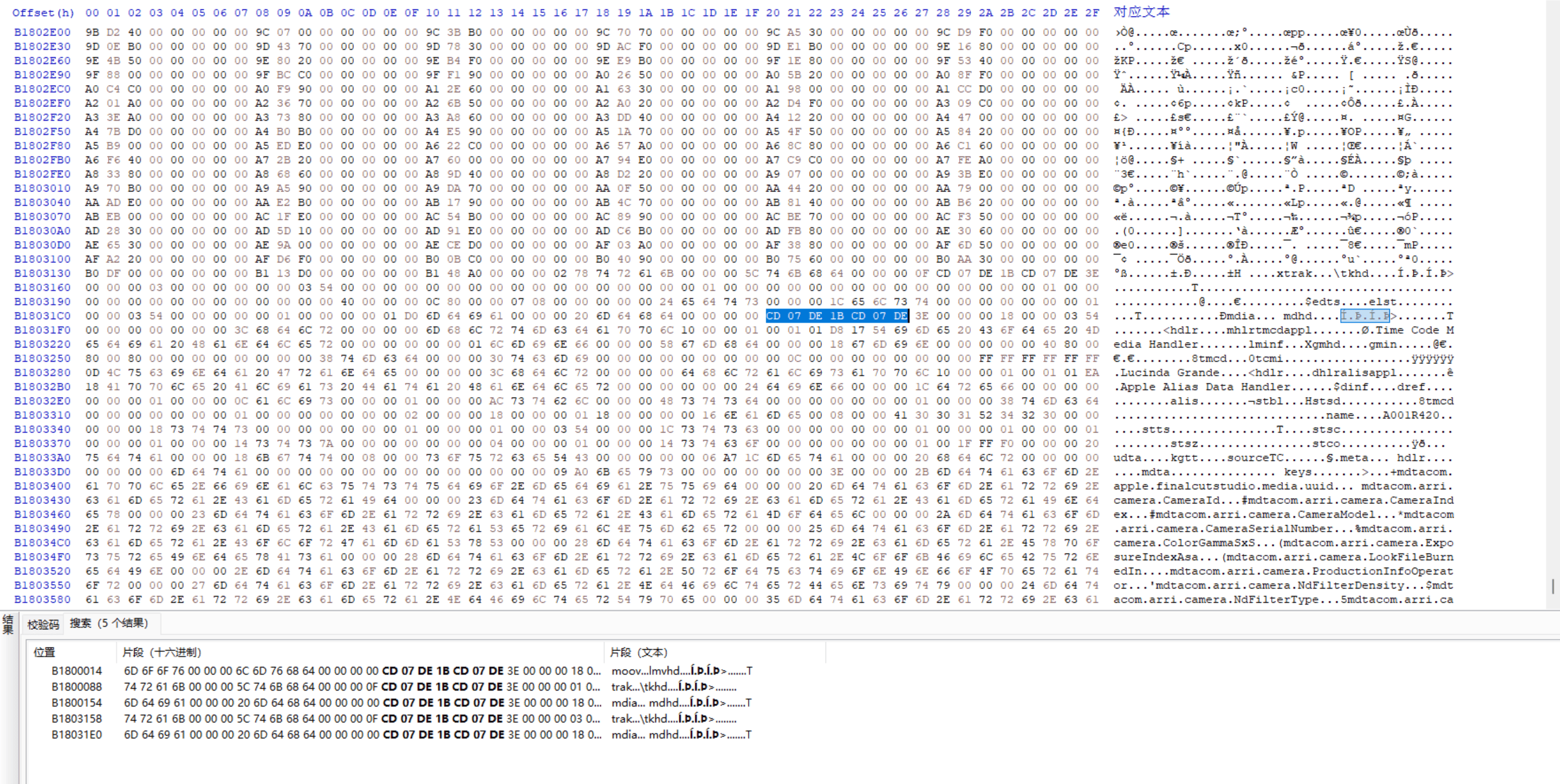Screen dimensions: 1560x784
Task: Click the 片段 (文本) column header
Action: [x=638, y=652]
